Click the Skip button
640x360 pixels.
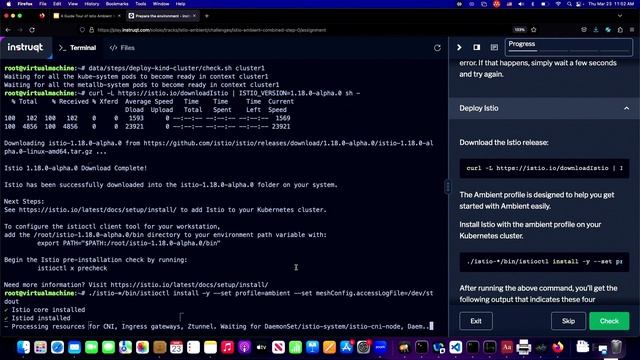point(568,321)
